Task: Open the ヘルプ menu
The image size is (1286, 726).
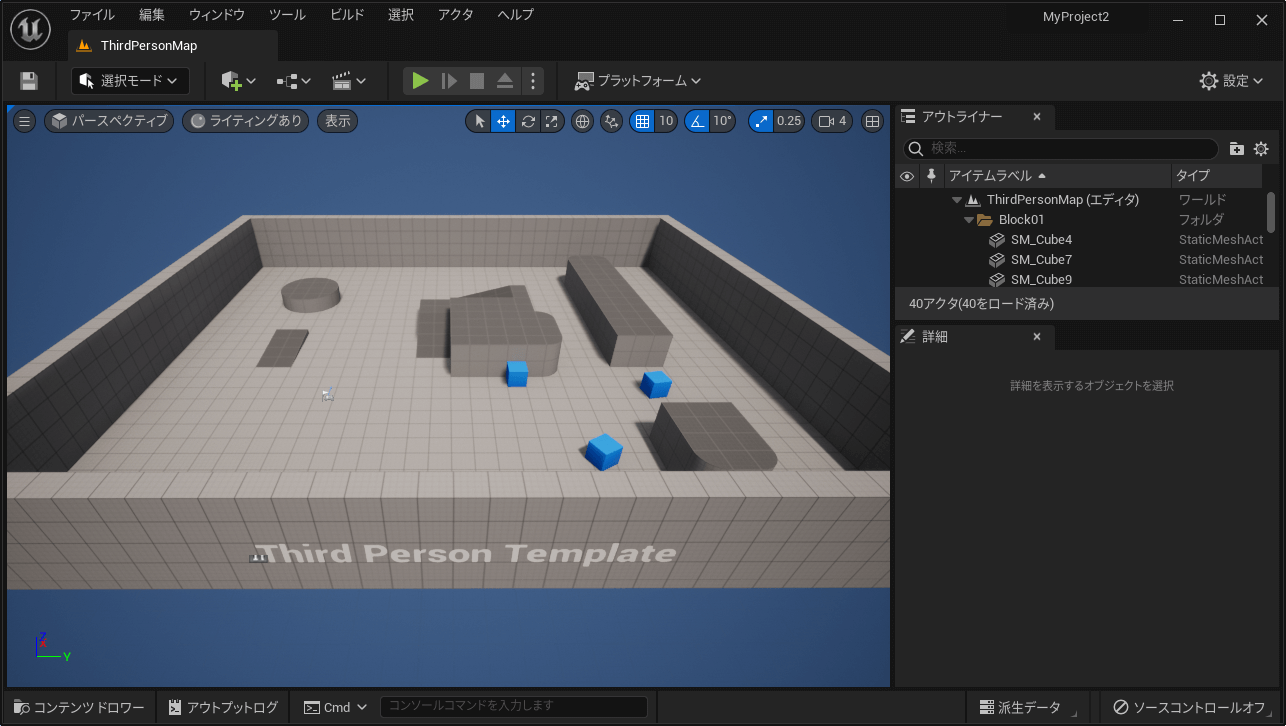Action: [516, 15]
